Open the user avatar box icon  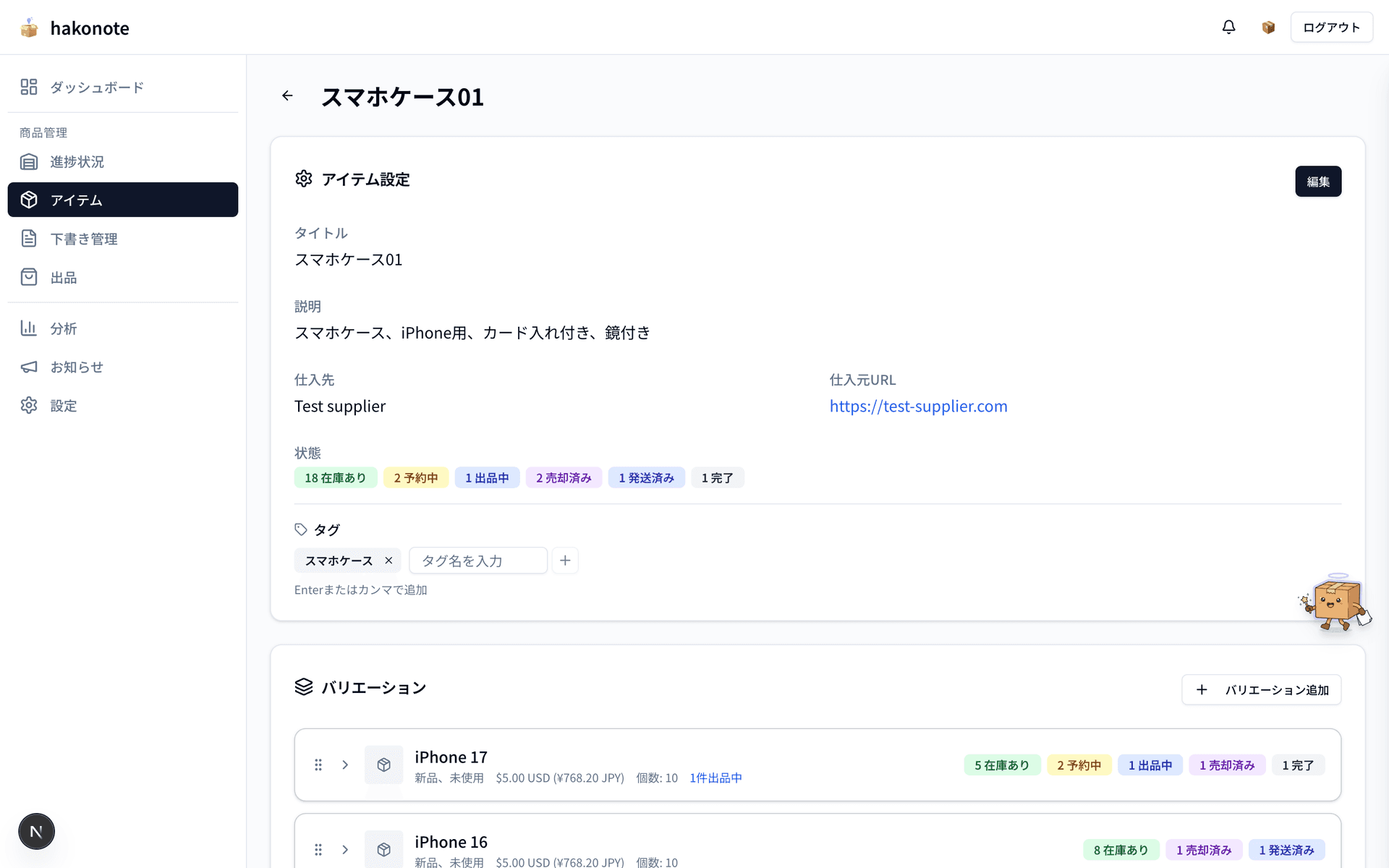(1268, 27)
